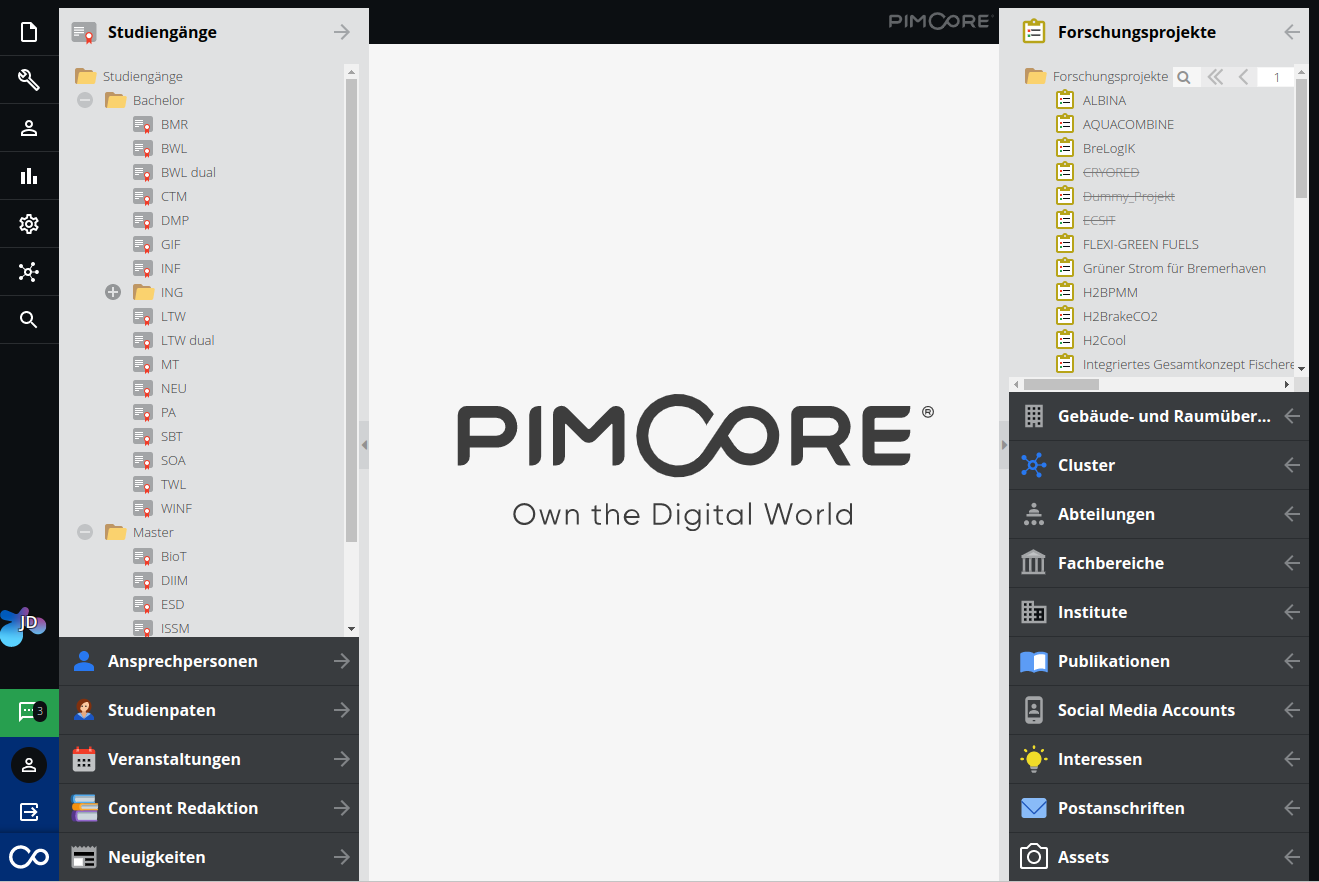Click Studiengänge tree vertical scrollbar

(351, 310)
